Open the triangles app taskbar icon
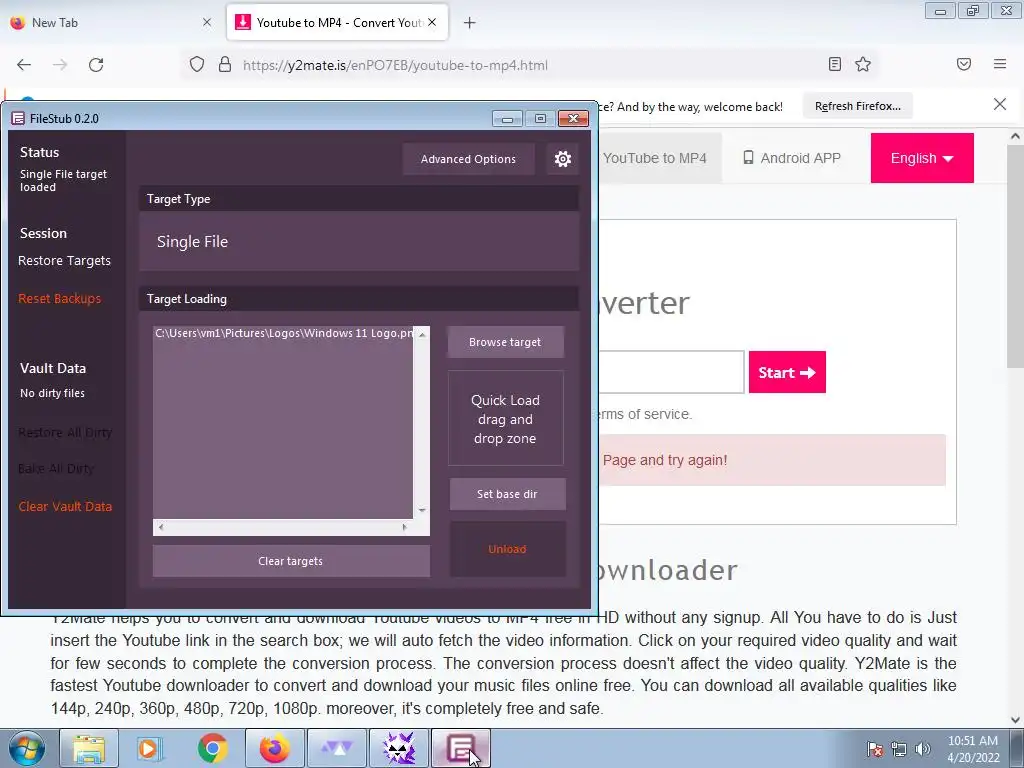This screenshot has width=1024, height=768. pyautogui.click(x=336, y=748)
